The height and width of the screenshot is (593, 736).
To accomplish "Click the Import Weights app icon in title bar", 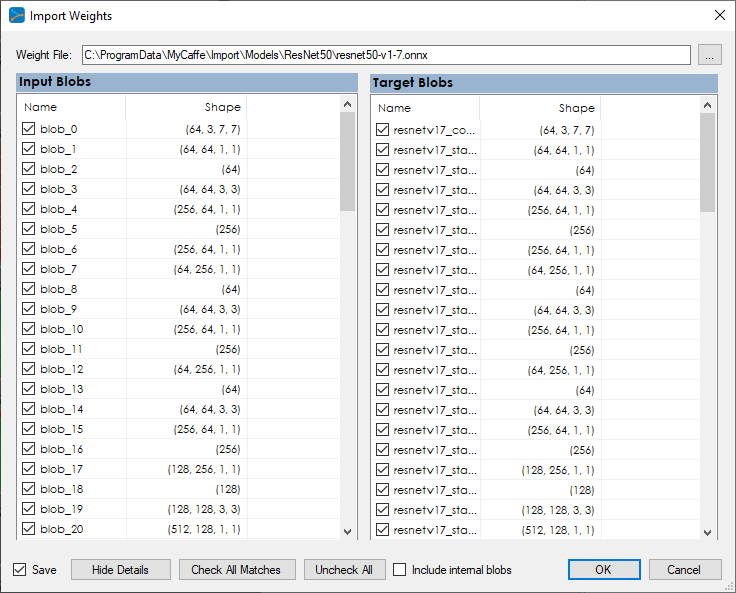I will click(17, 16).
